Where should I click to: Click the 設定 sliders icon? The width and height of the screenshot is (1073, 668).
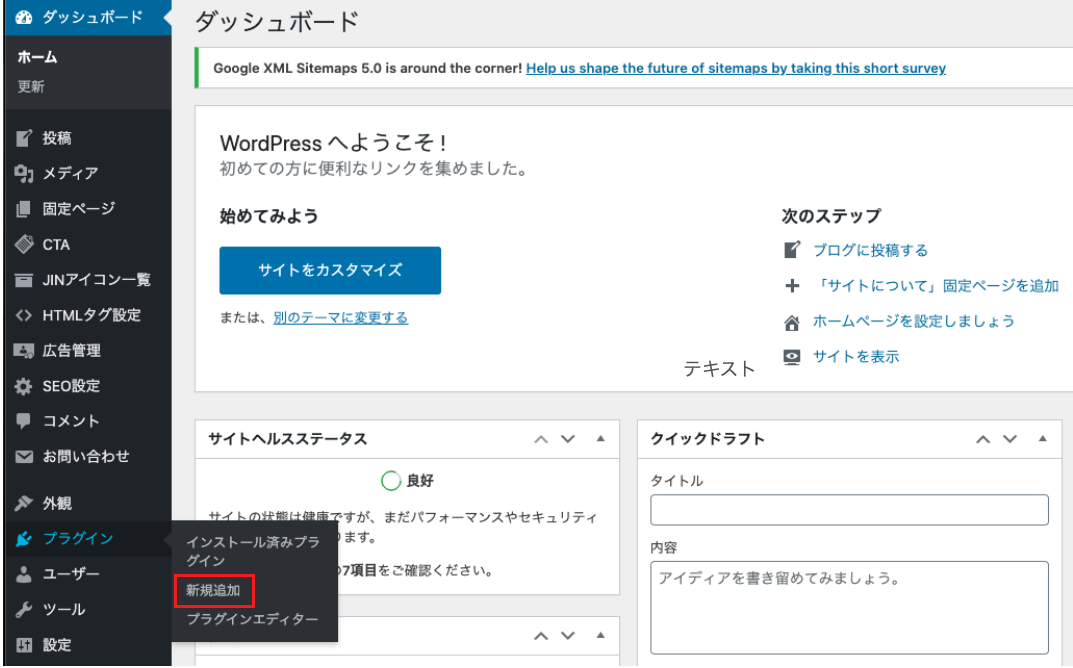(24, 645)
